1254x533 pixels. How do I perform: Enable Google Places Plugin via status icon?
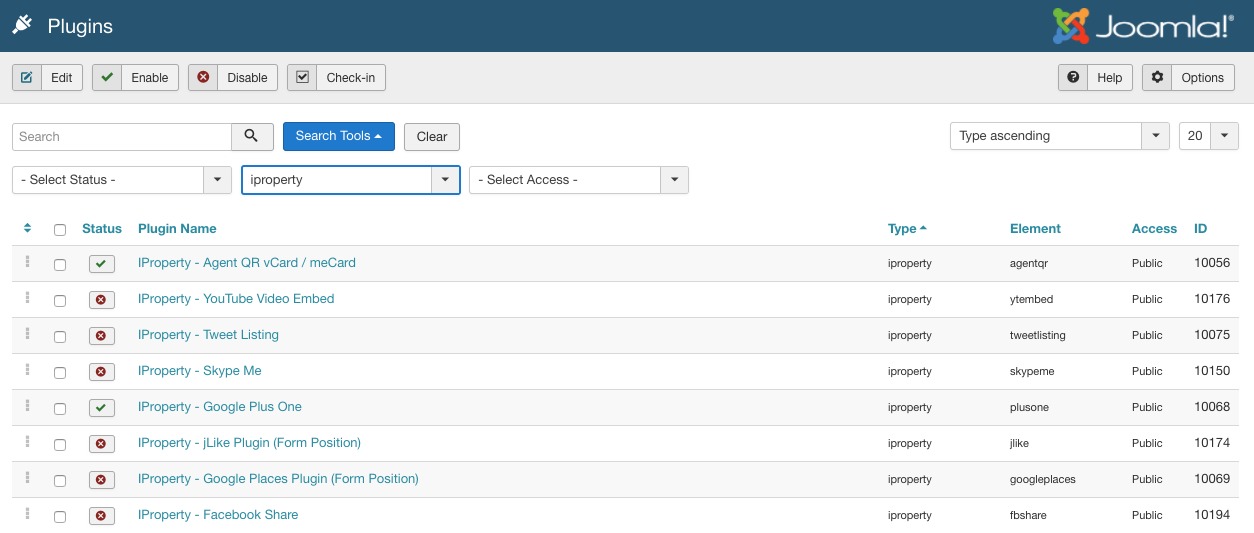click(102, 480)
